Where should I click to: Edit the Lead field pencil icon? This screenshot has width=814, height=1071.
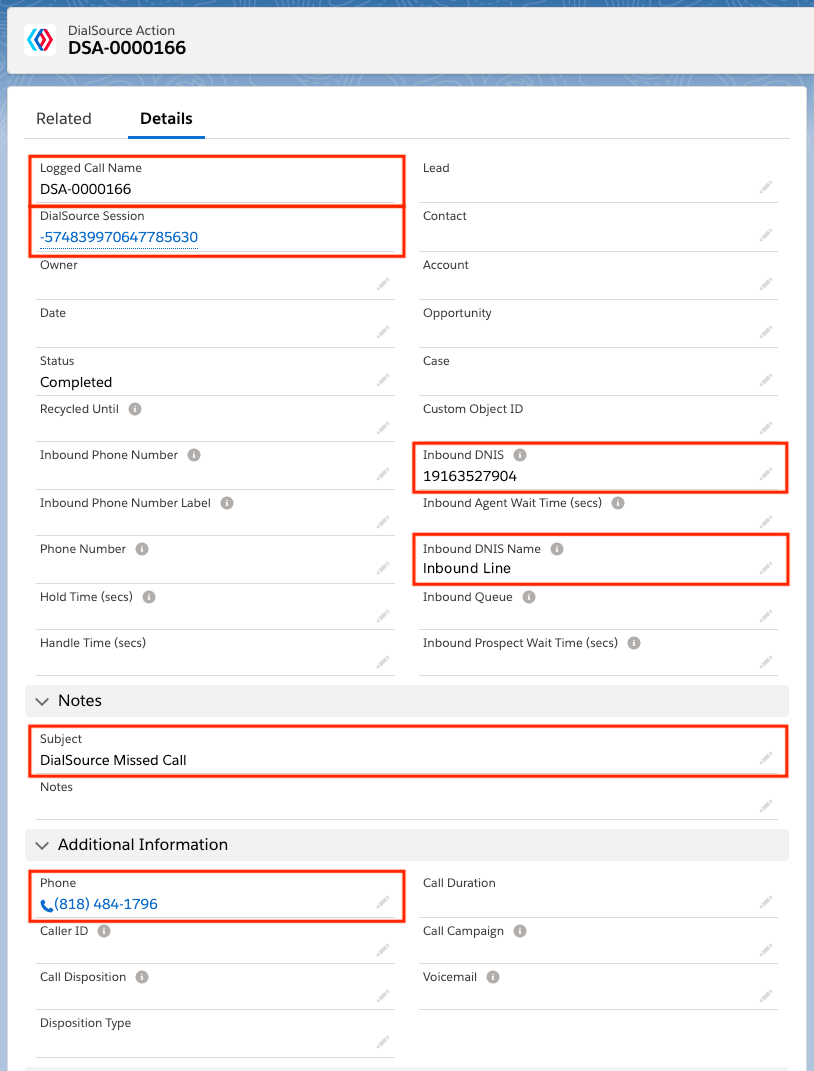tap(766, 187)
